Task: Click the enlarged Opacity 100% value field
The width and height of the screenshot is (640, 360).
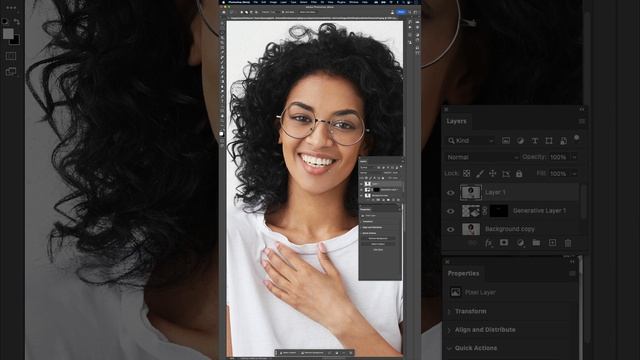Action: [x=558, y=157]
